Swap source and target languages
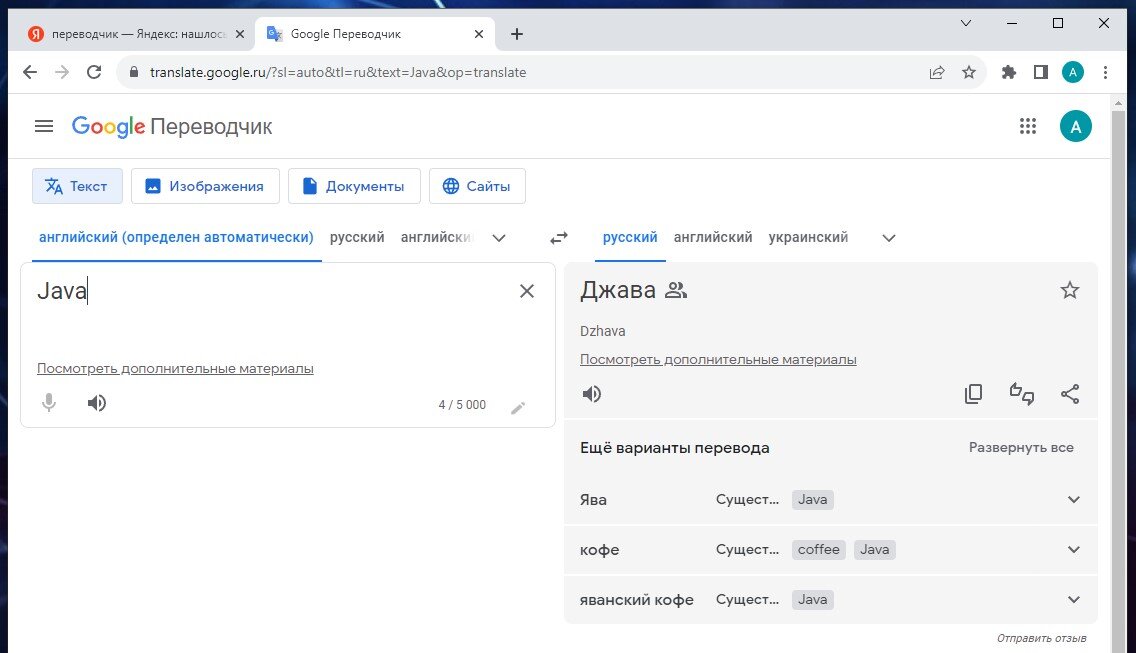The width and height of the screenshot is (1136, 653). tap(559, 238)
